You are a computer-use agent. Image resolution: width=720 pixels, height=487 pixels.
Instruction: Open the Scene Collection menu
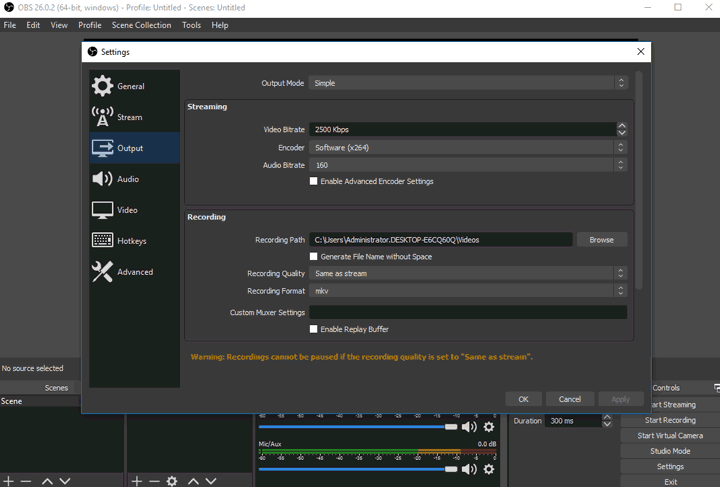tap(141, 25)
